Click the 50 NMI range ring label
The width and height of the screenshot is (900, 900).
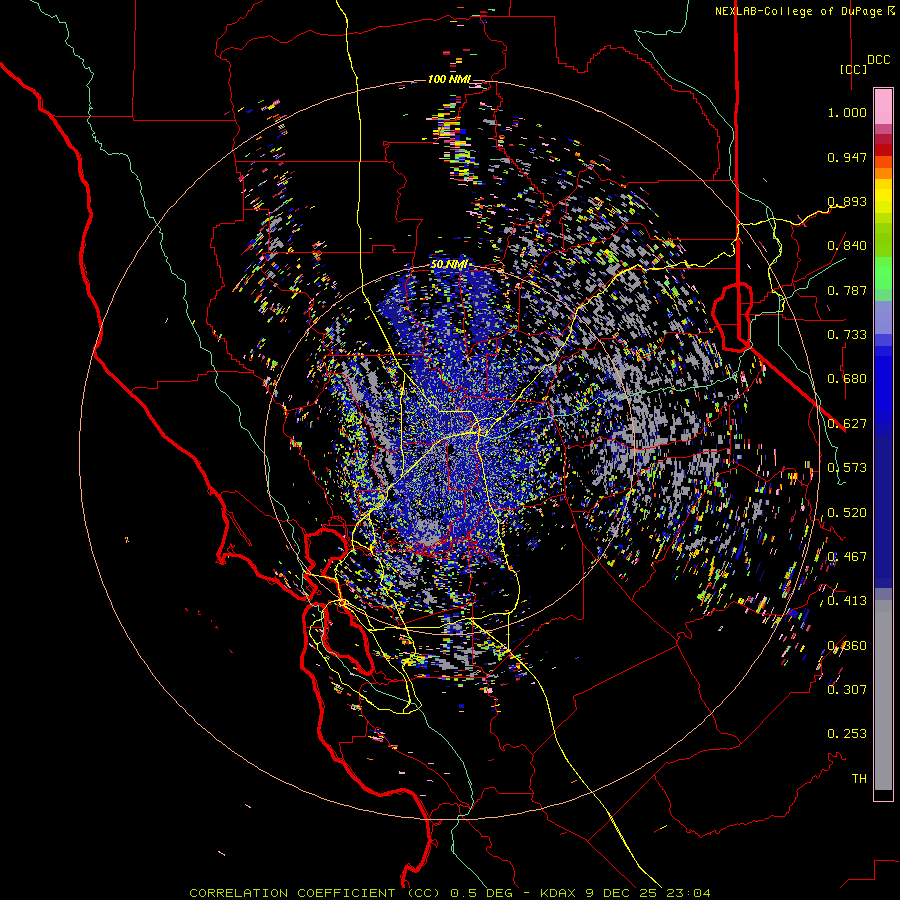coord(449,265)
